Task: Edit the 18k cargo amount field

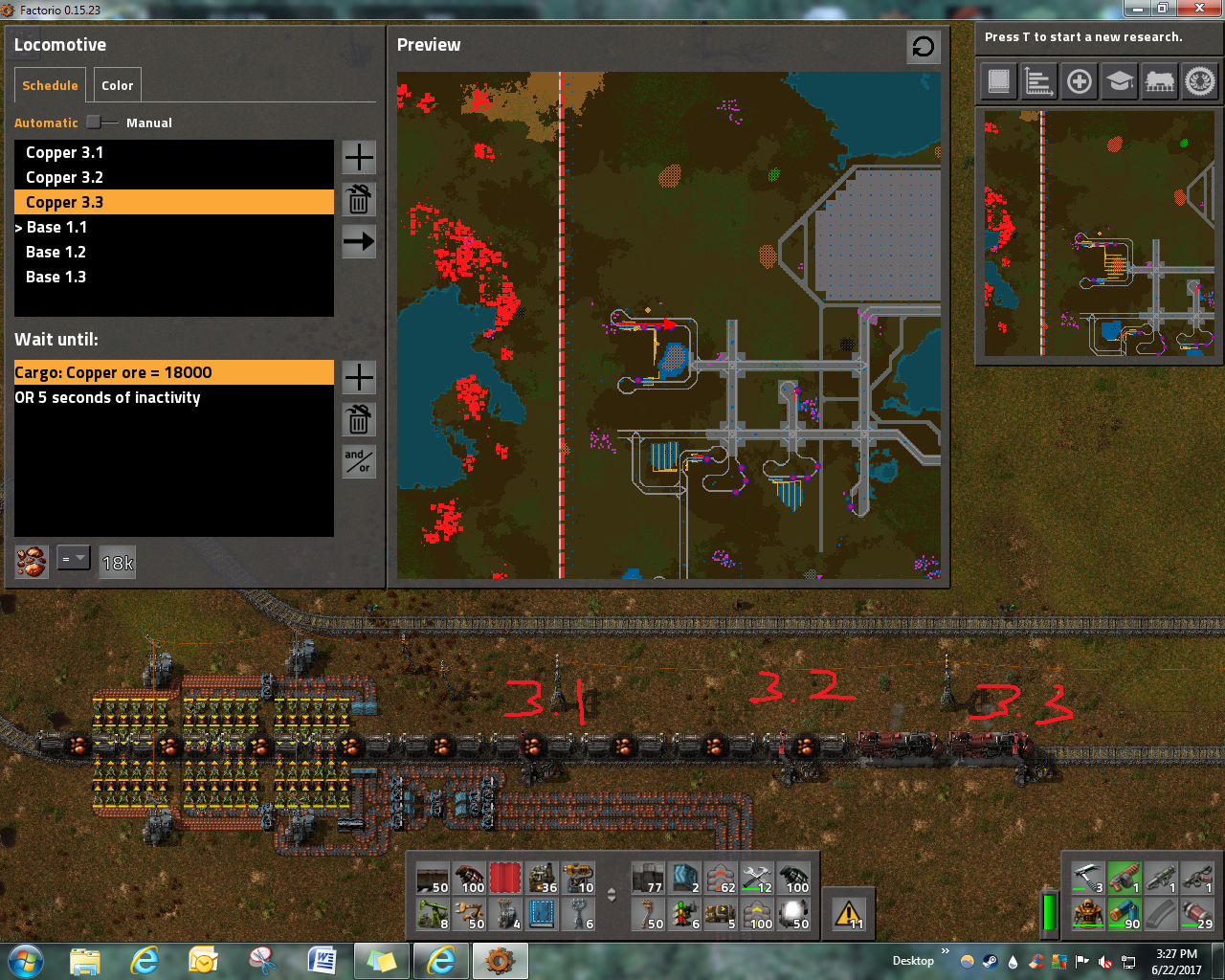Action: [118, 563]
